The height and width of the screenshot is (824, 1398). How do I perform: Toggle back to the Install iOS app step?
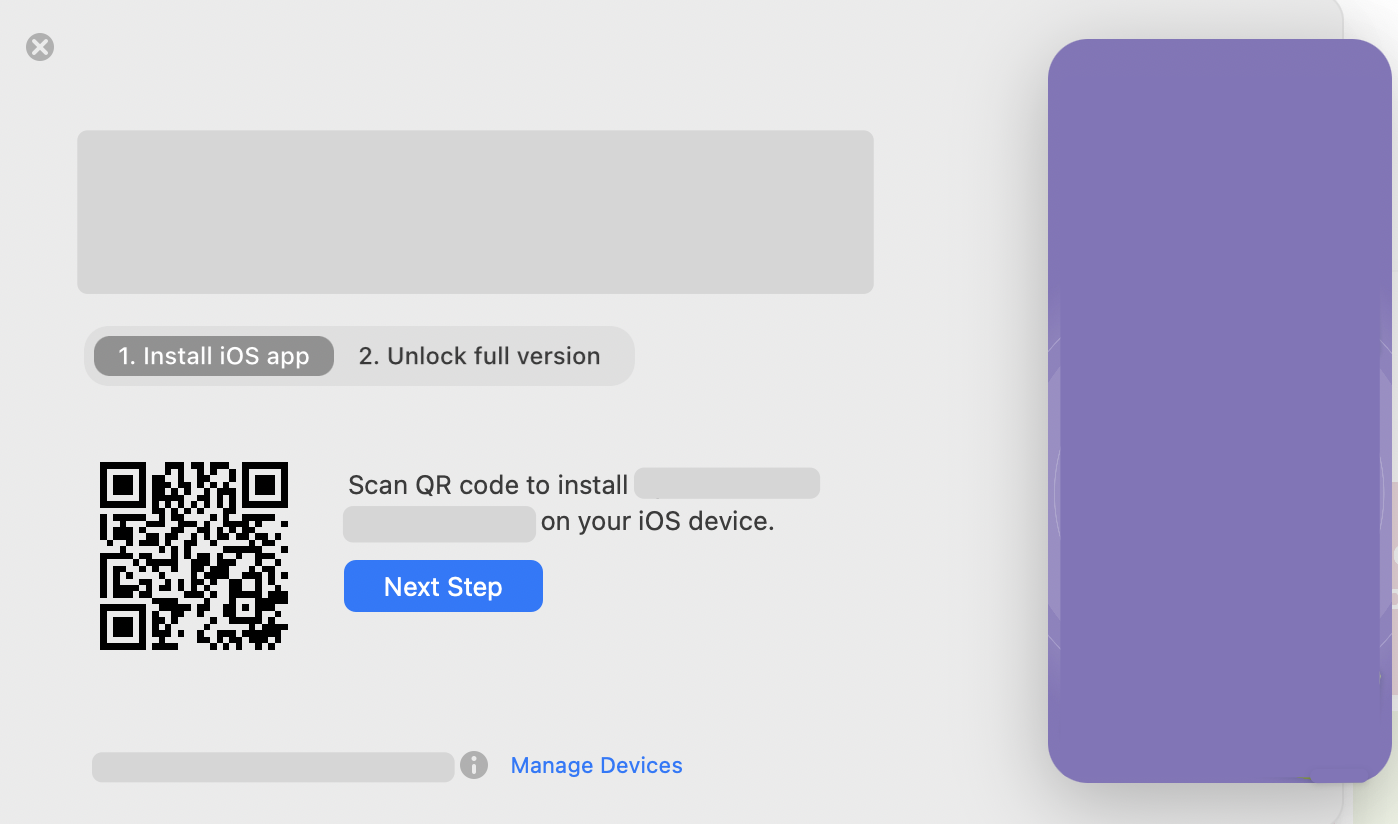click(x=213, y=355)
